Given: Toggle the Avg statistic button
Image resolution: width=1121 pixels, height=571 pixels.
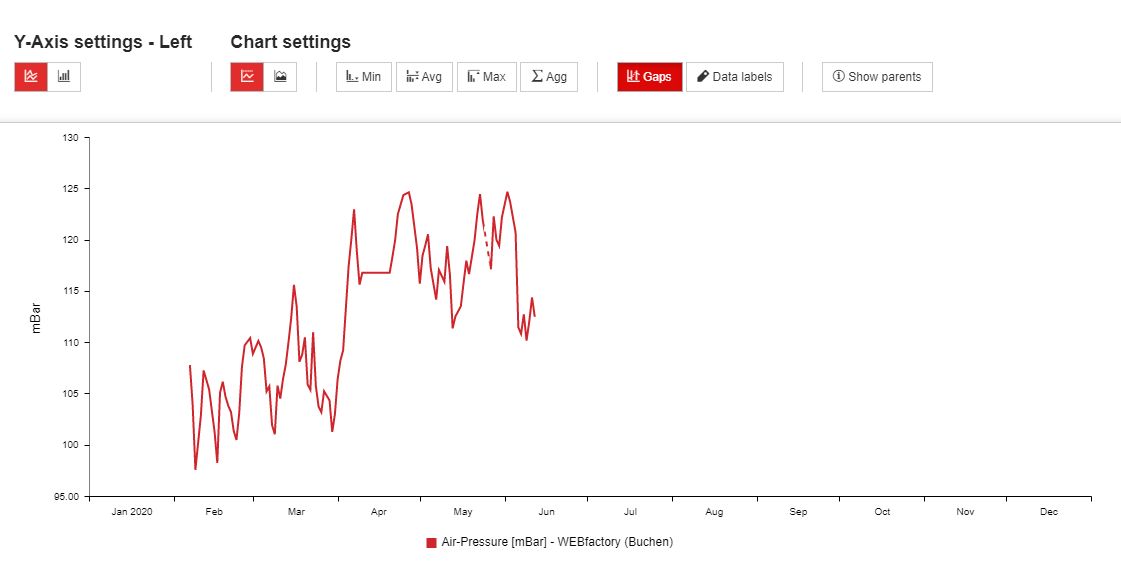Looking at the screenshot, I should (x=424, y=77).
